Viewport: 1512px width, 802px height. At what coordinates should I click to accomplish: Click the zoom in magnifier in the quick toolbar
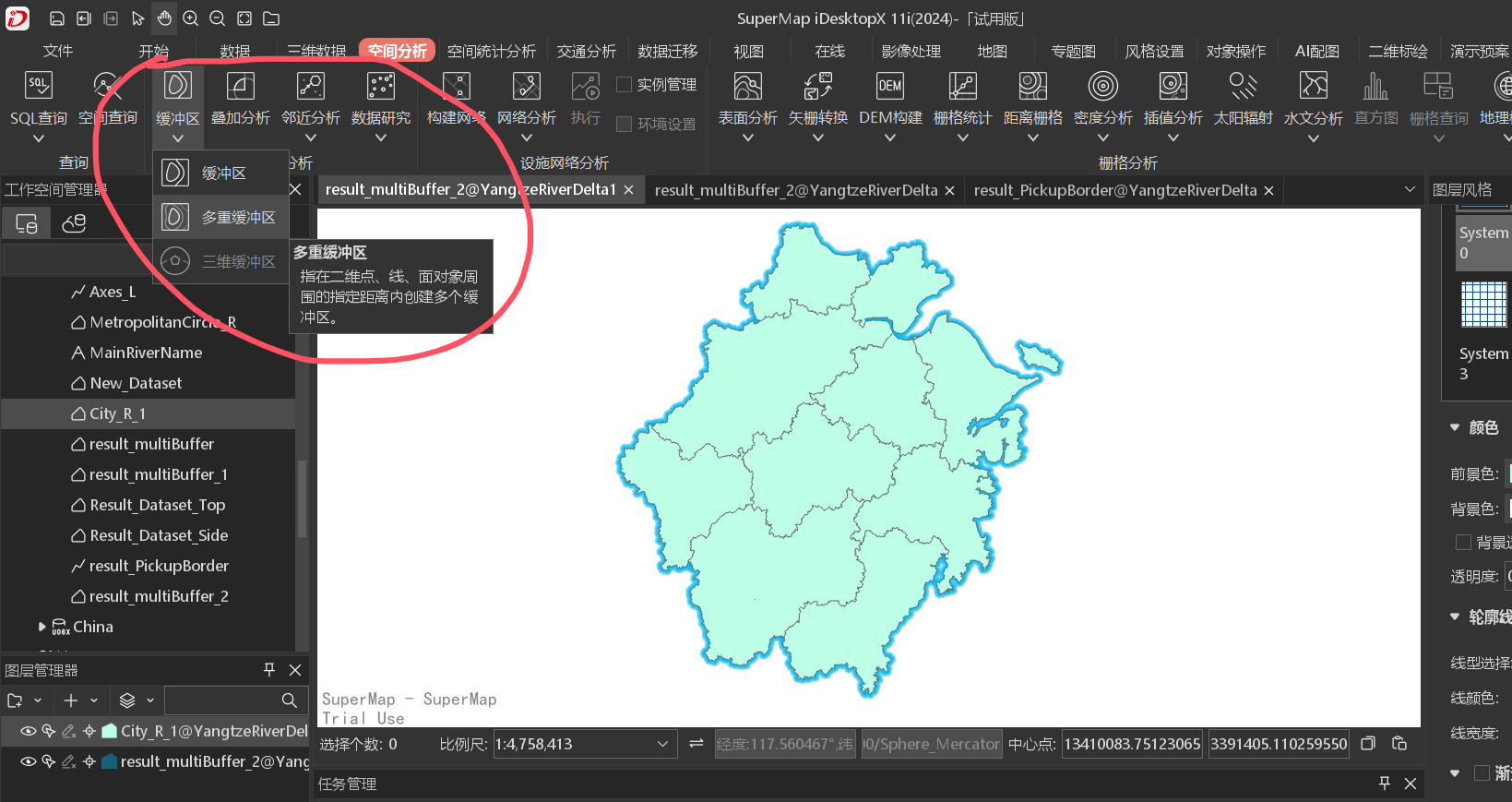191,18
